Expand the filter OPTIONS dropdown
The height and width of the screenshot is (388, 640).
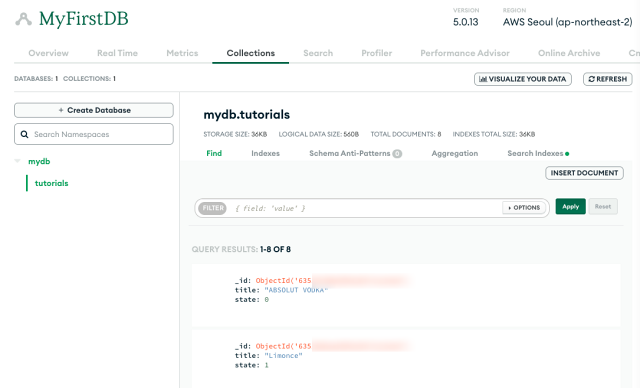click(x=524, y=208)
